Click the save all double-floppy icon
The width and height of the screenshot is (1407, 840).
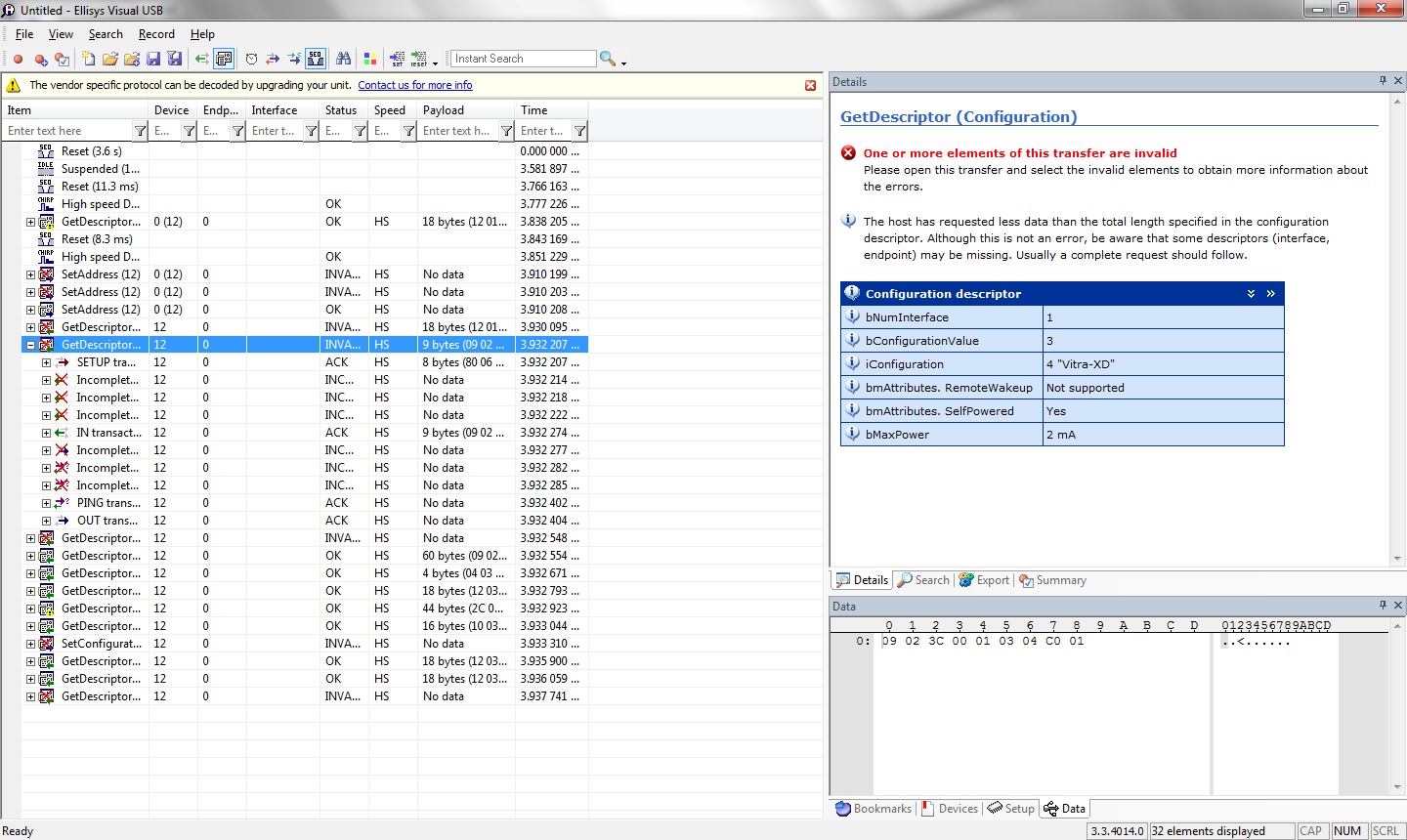click(x=175, y=60)
